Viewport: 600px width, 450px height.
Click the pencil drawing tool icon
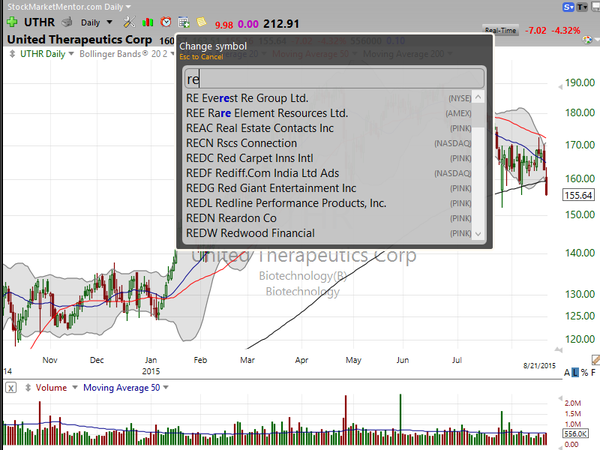point(595,359)
